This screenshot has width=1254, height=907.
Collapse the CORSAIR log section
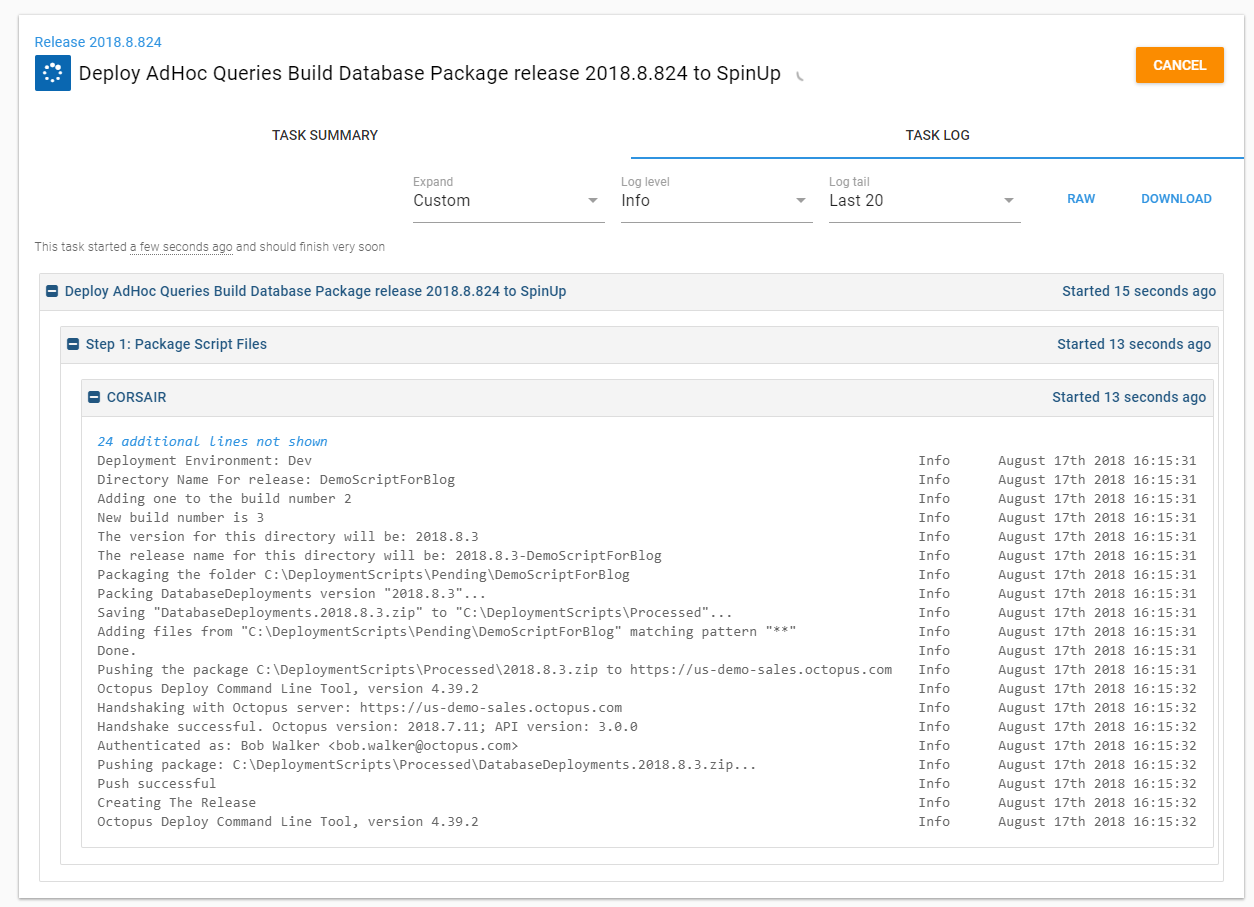(94, 397)
